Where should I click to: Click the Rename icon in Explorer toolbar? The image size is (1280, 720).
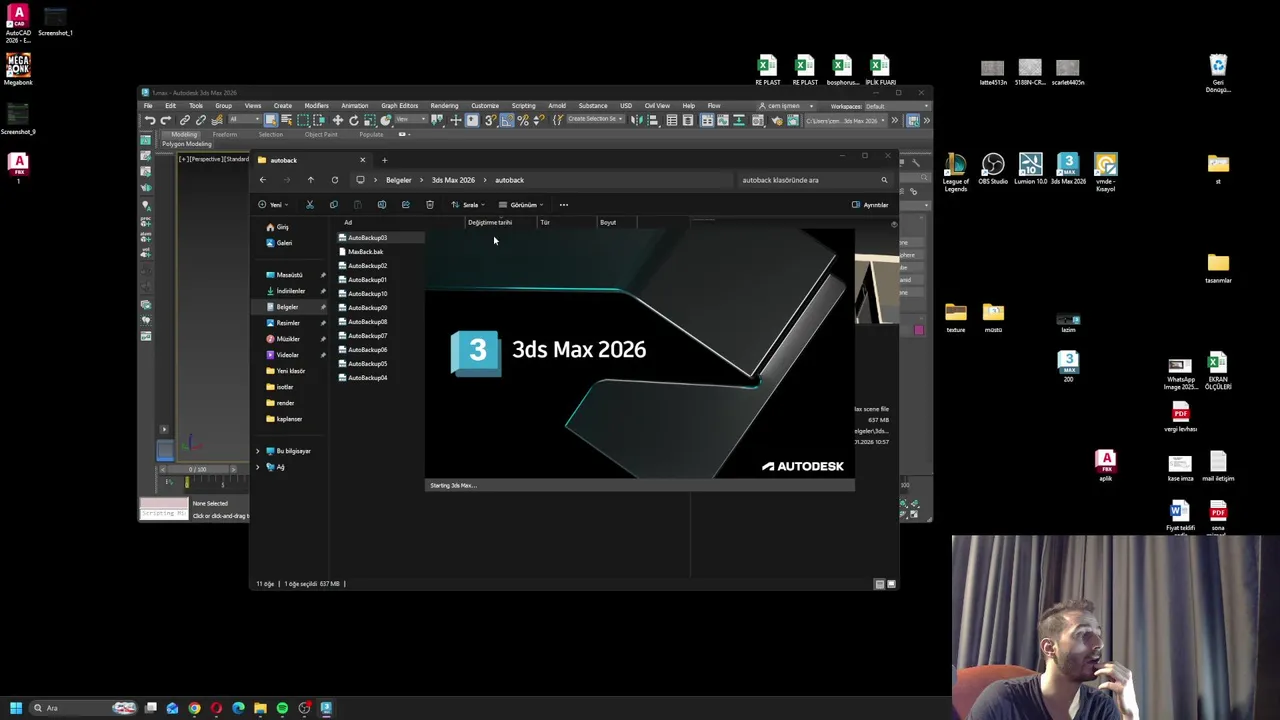click(x=382, y=205)
